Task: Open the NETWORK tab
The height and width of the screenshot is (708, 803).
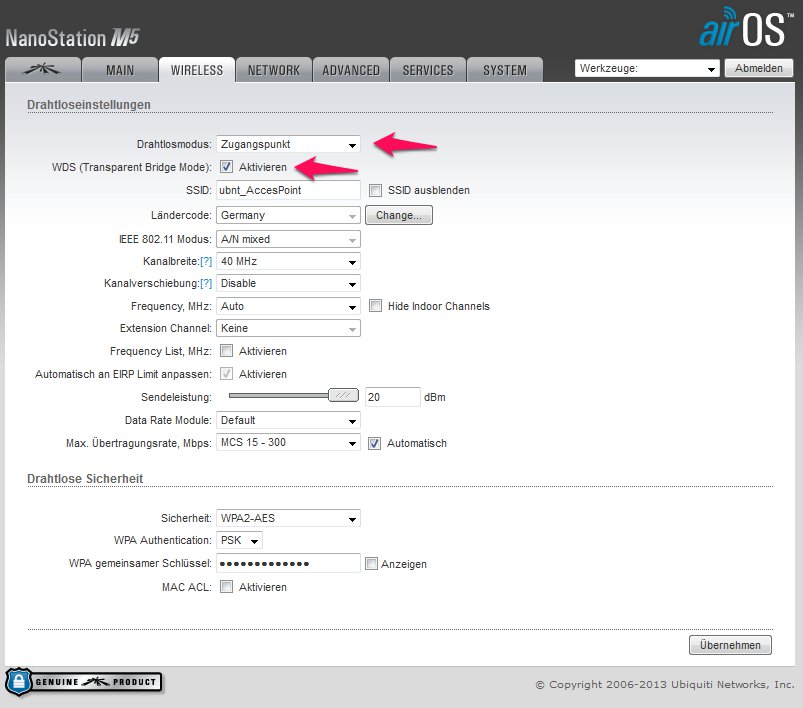Action: tap(274, 70)
